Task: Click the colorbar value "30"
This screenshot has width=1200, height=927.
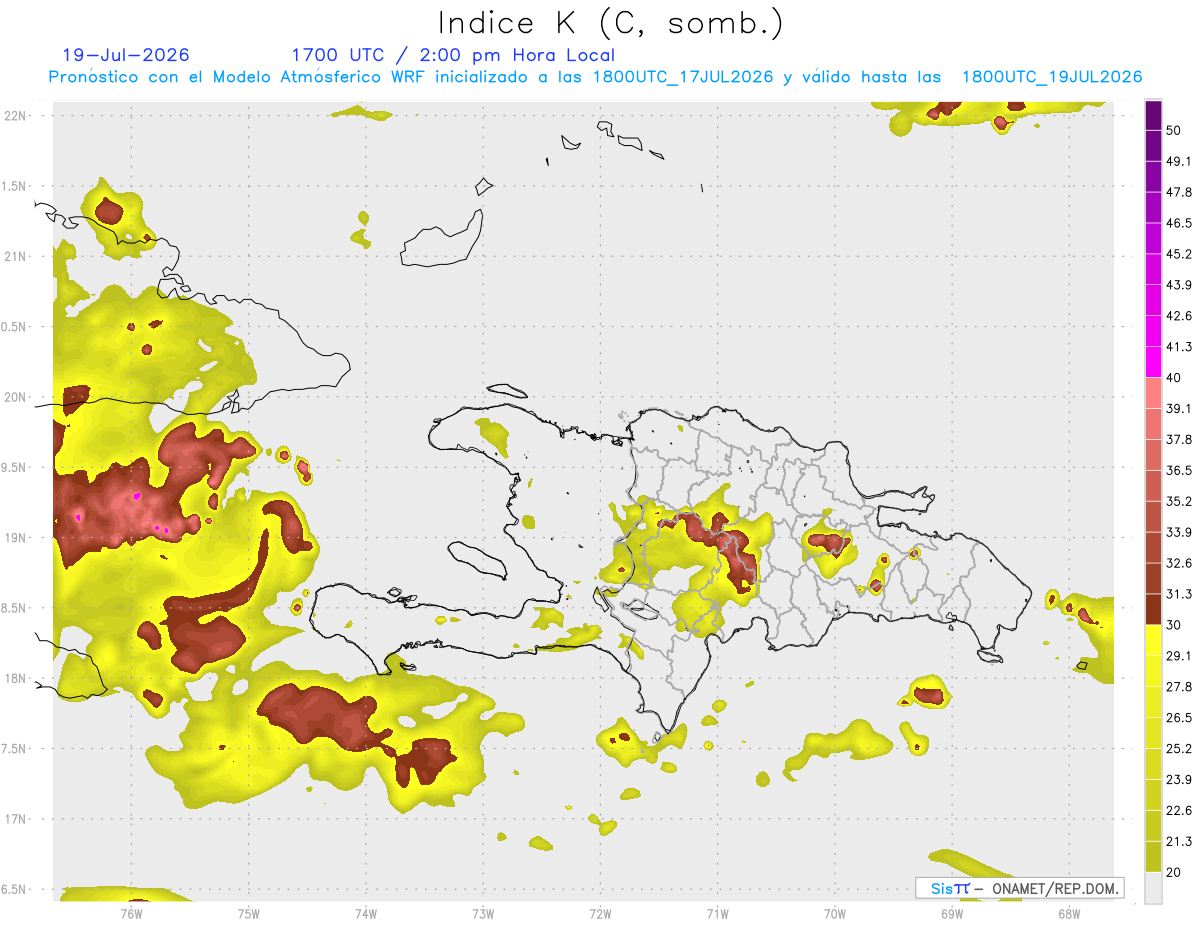Action: click(1173, 626)
